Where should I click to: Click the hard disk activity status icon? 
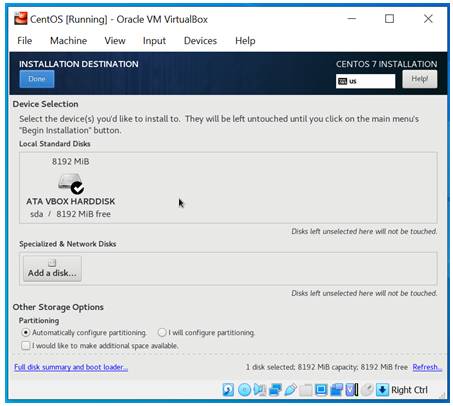pyautogui.click(x=228, y=390)
